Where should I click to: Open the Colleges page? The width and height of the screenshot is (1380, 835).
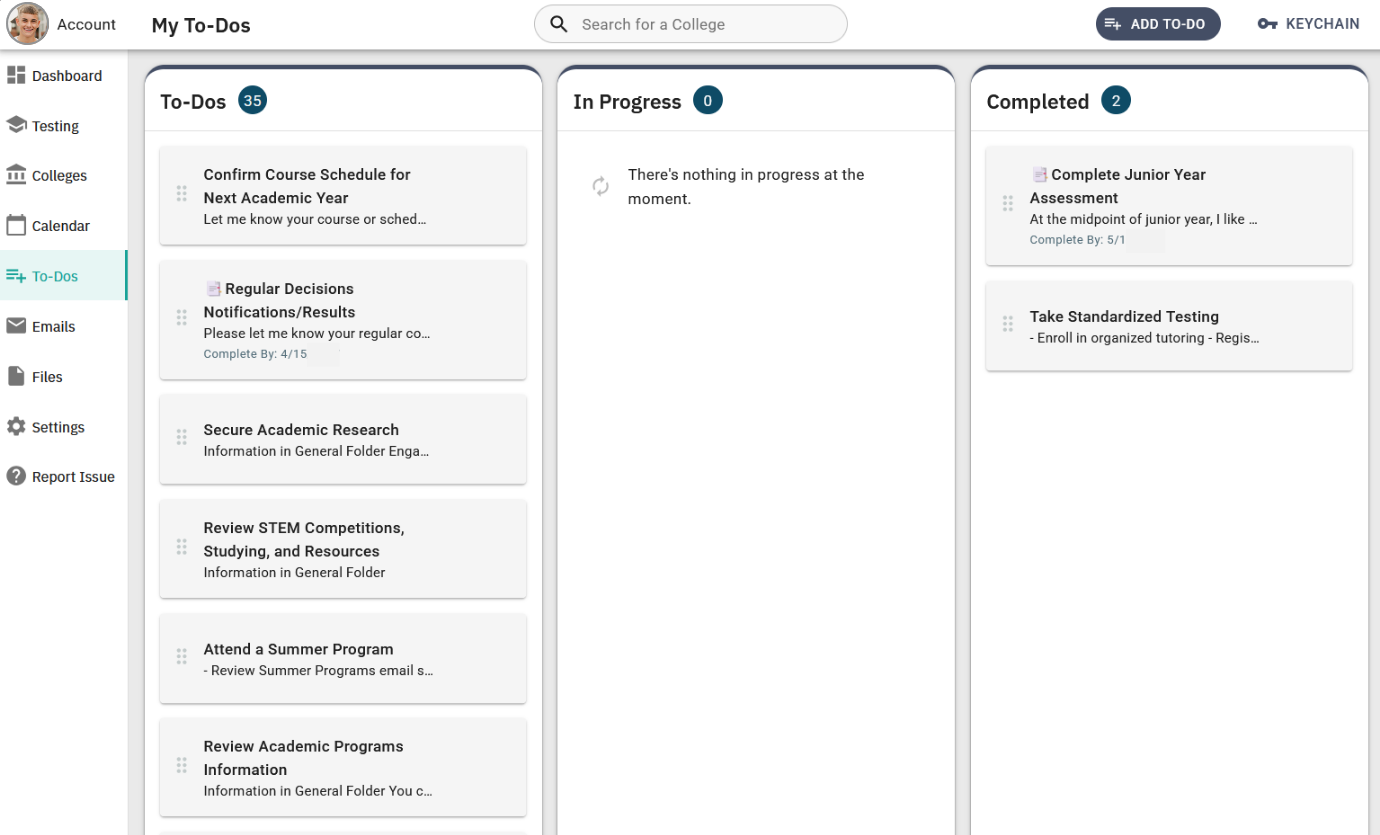pyautogui.click(x=63, y=175)
